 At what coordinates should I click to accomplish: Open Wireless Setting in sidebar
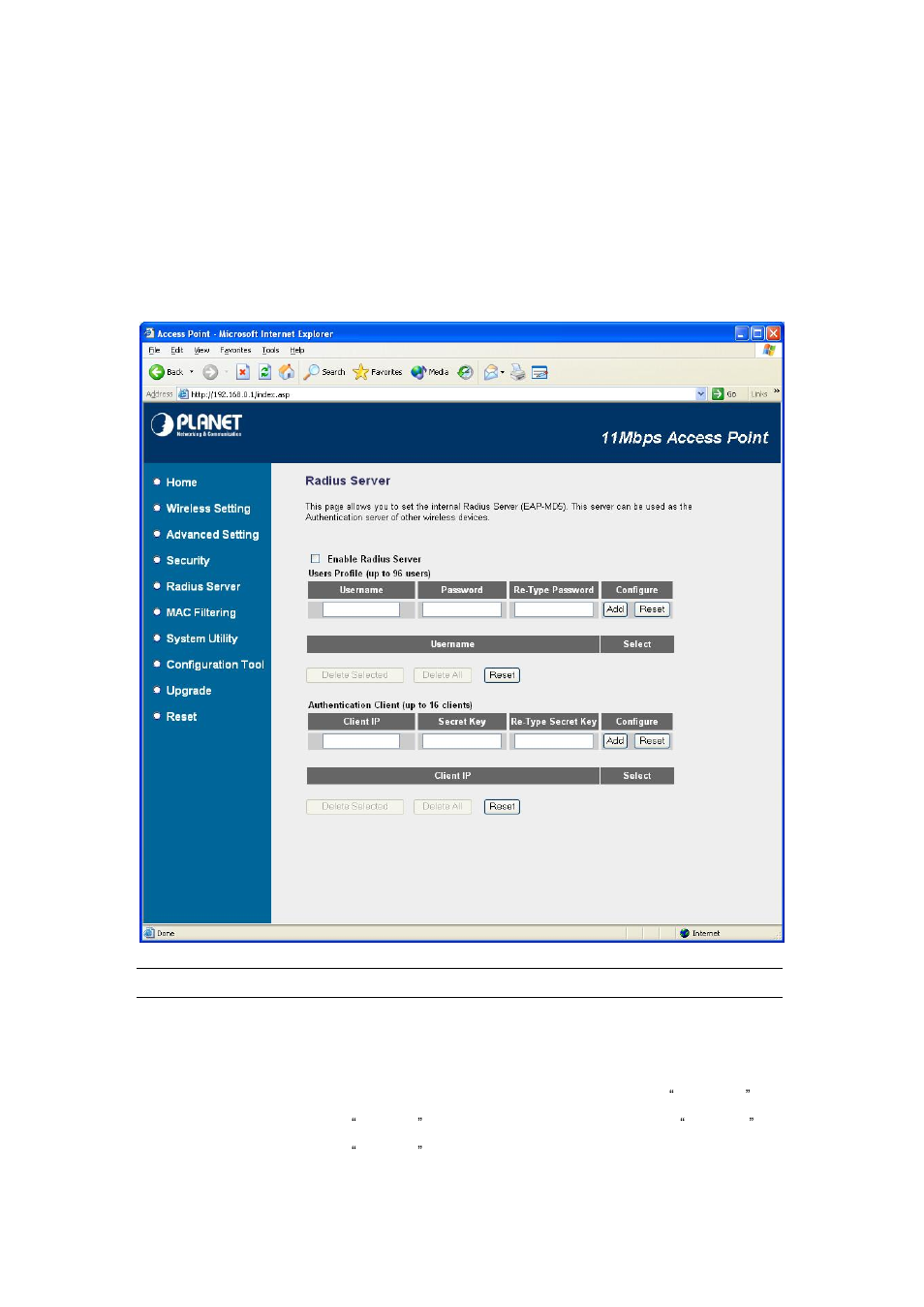[208, 509]
